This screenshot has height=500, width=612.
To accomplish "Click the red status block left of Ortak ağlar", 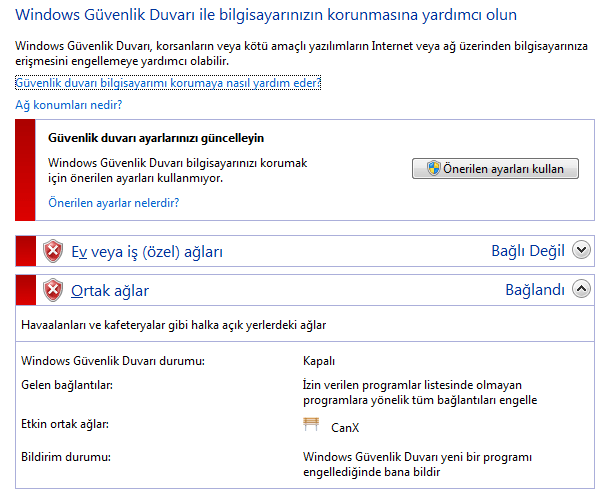I will tap(26, 290).
